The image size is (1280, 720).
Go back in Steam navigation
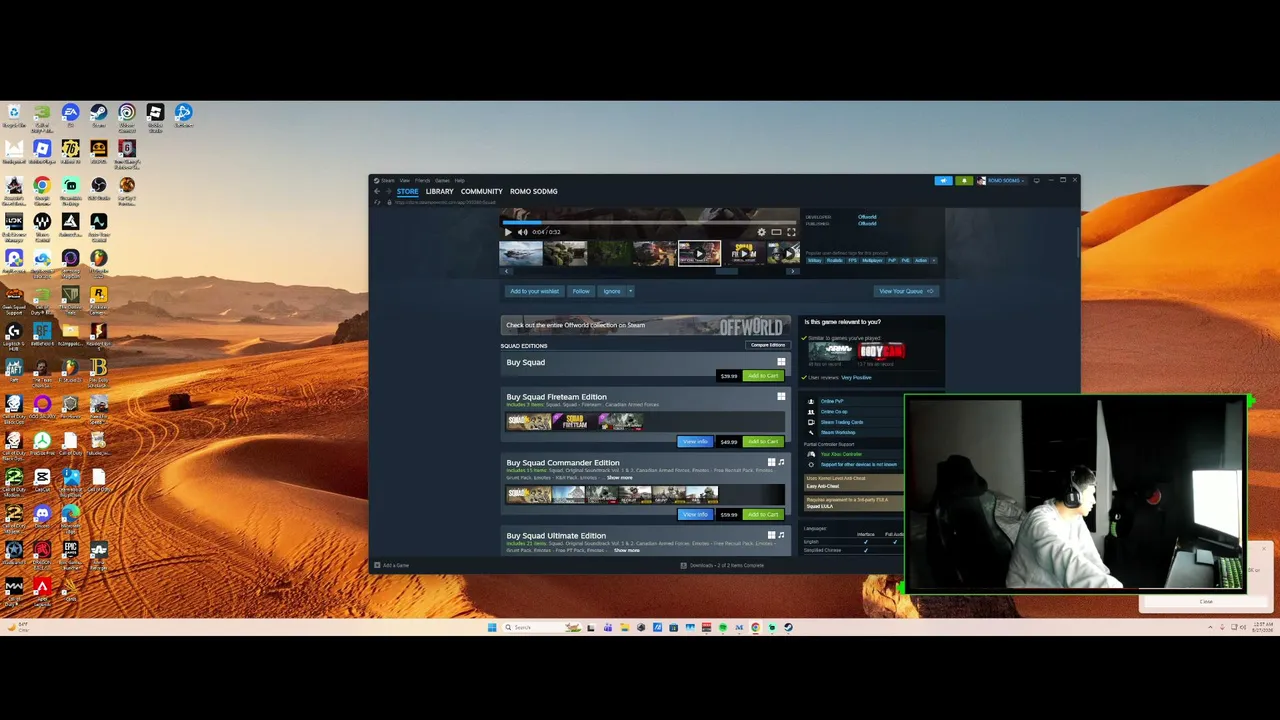click(x=377, y=191)
